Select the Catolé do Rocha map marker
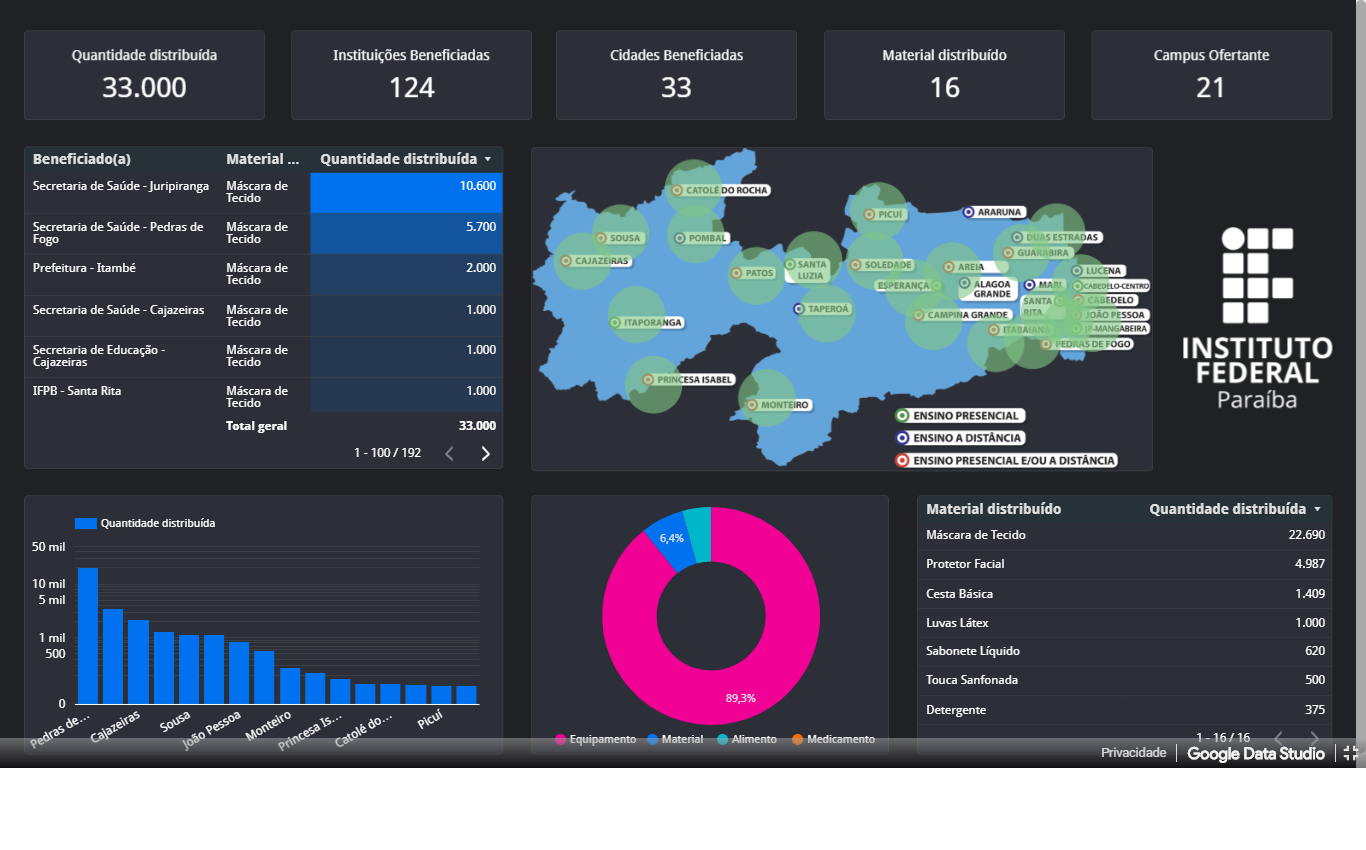This screenshot has width=1366, height=850. point(677,190)
